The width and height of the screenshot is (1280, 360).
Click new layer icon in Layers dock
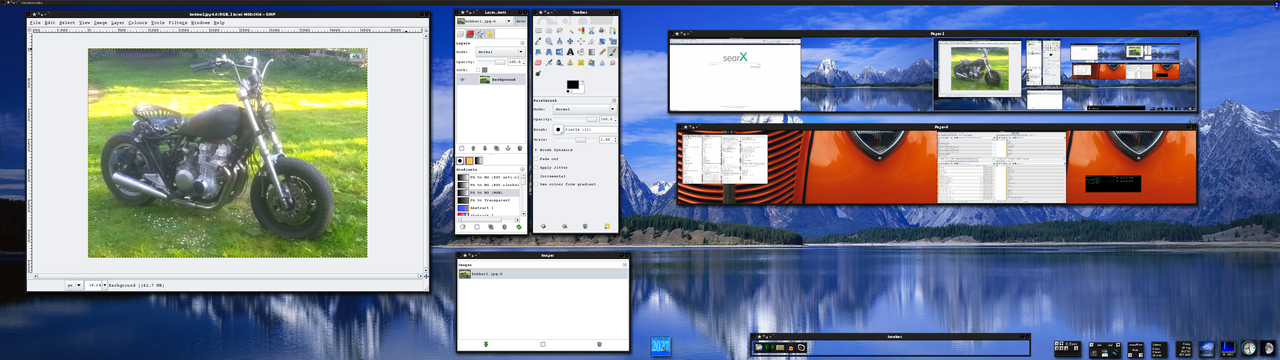click(461, 148)
